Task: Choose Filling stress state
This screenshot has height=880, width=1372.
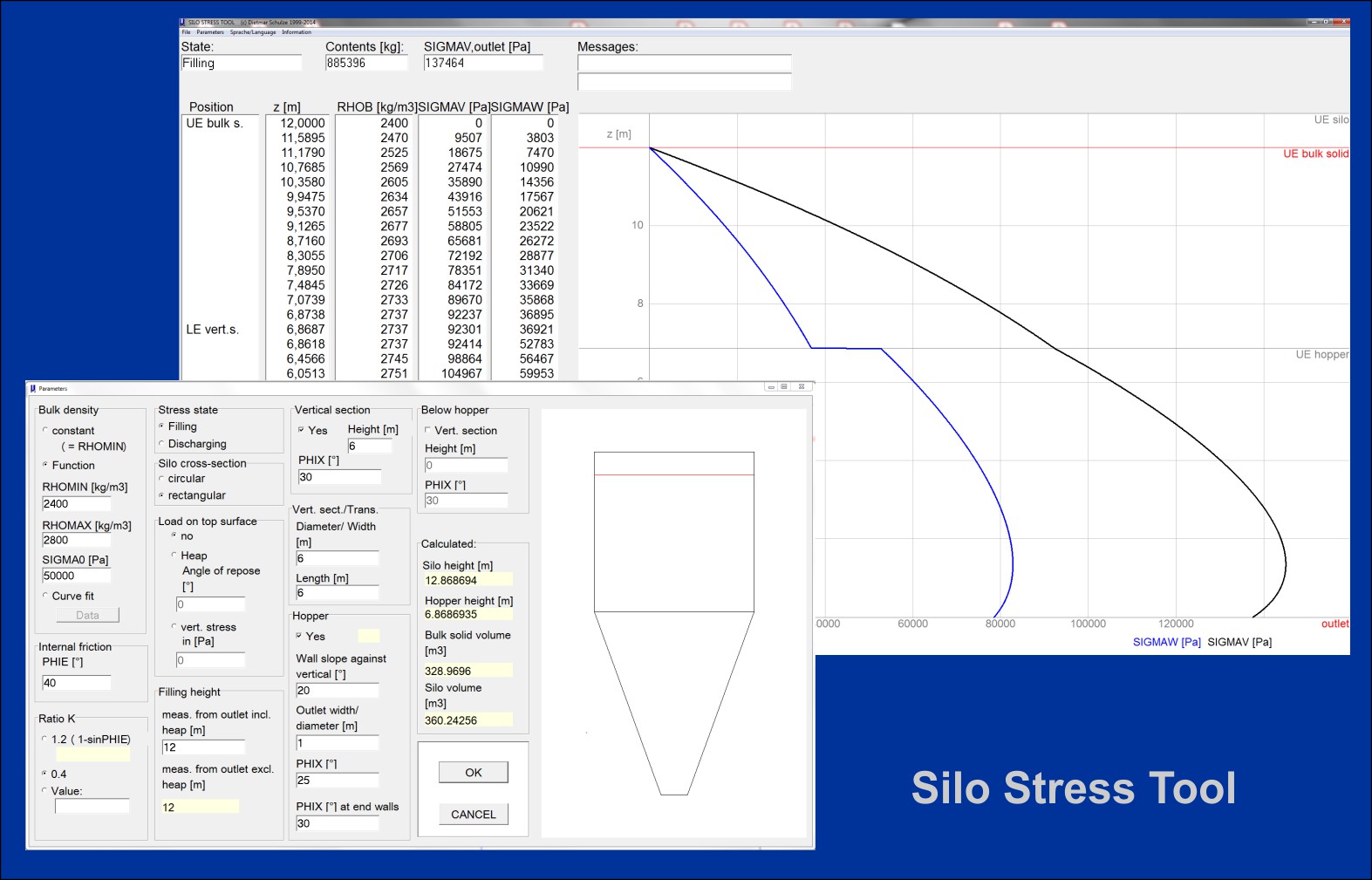Action: click(x=161, y=426)
